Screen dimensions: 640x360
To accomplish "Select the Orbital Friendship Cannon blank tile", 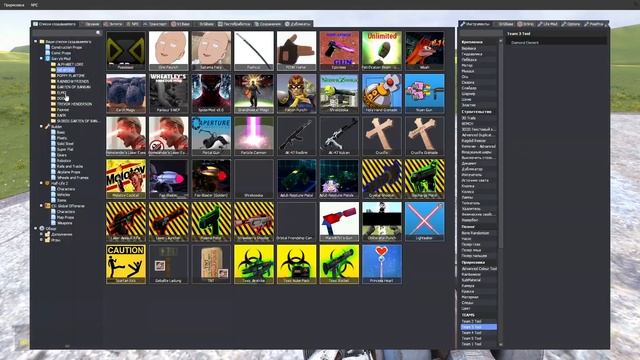I will tap(296, 221).
